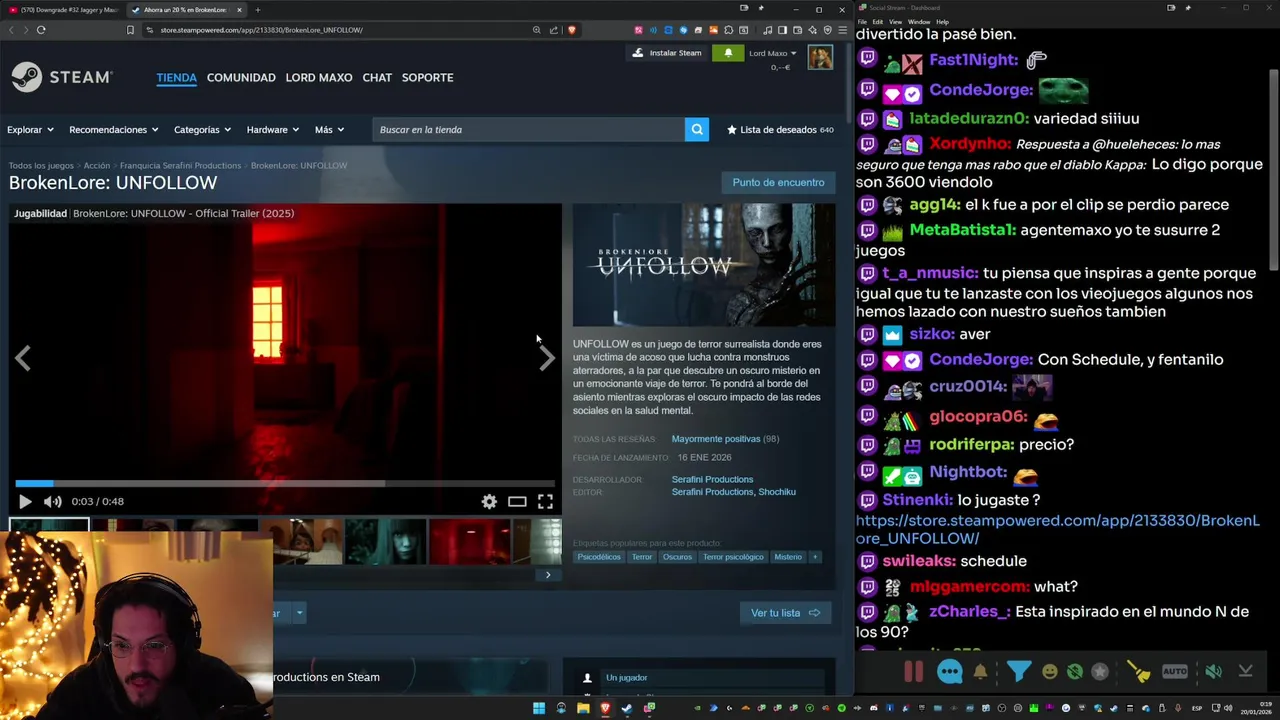This screenshot has width=1280, height=720.
Task: Open the LORD MAXO profile tab
Action: (319, 77)
